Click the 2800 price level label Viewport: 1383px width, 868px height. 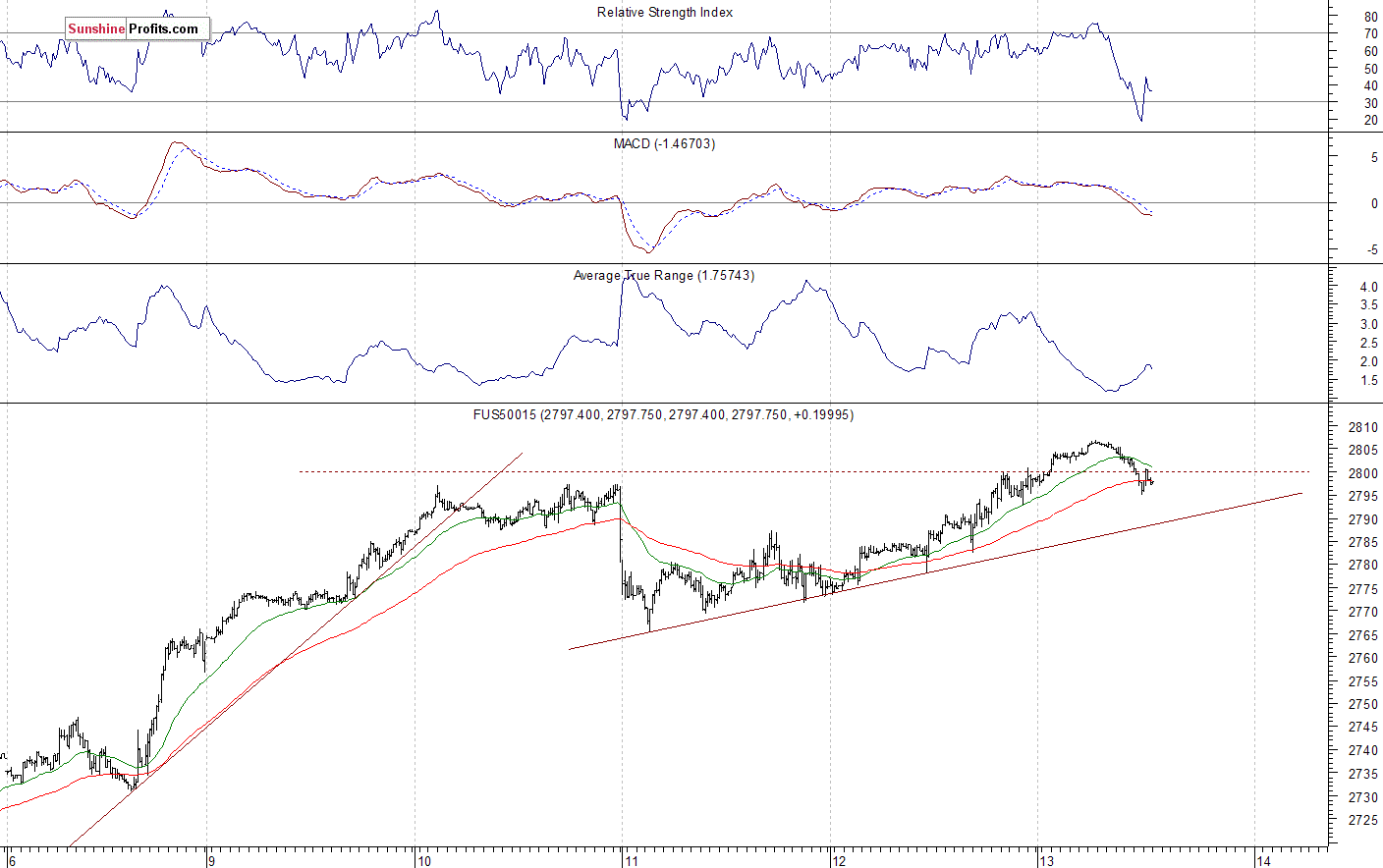[x=1362, y=473]
